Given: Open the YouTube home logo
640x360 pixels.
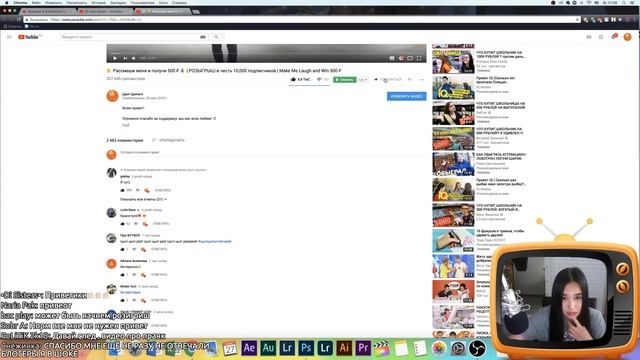Looking at the screenshot, I should (x=29, y=37).
